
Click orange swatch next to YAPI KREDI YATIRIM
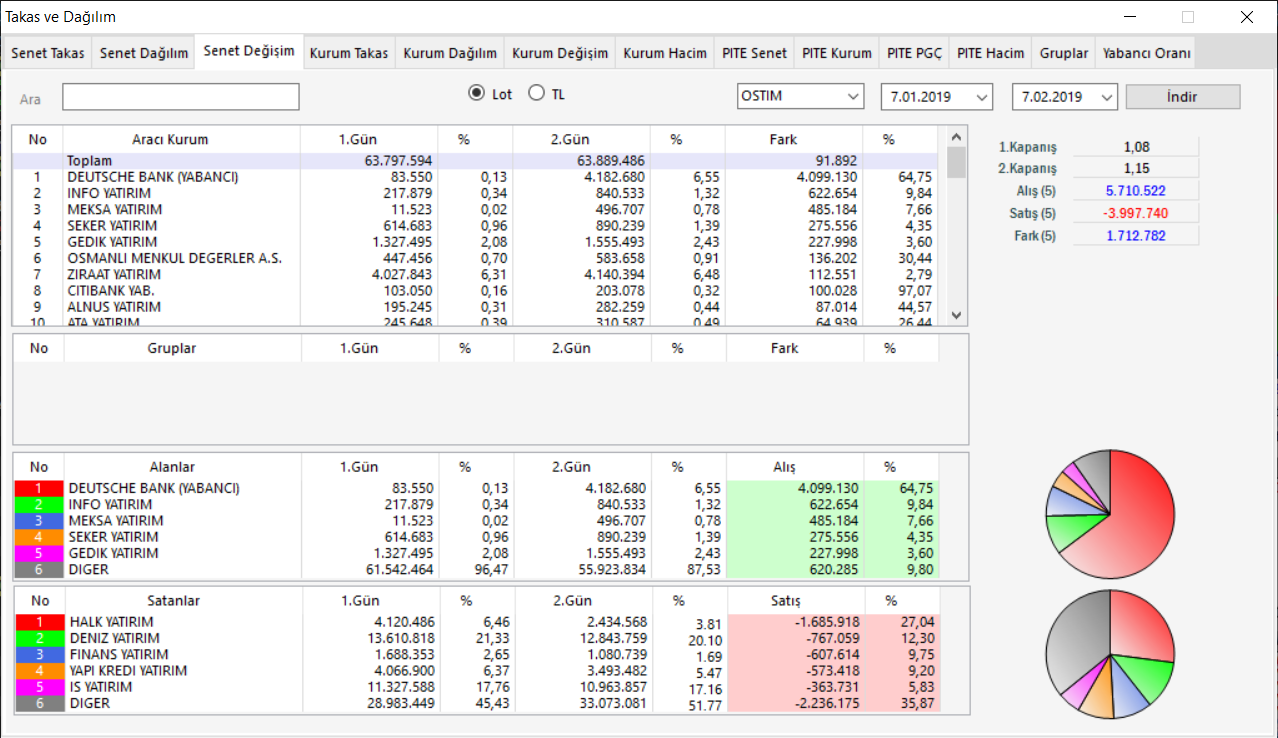click(x=38, y=671)
